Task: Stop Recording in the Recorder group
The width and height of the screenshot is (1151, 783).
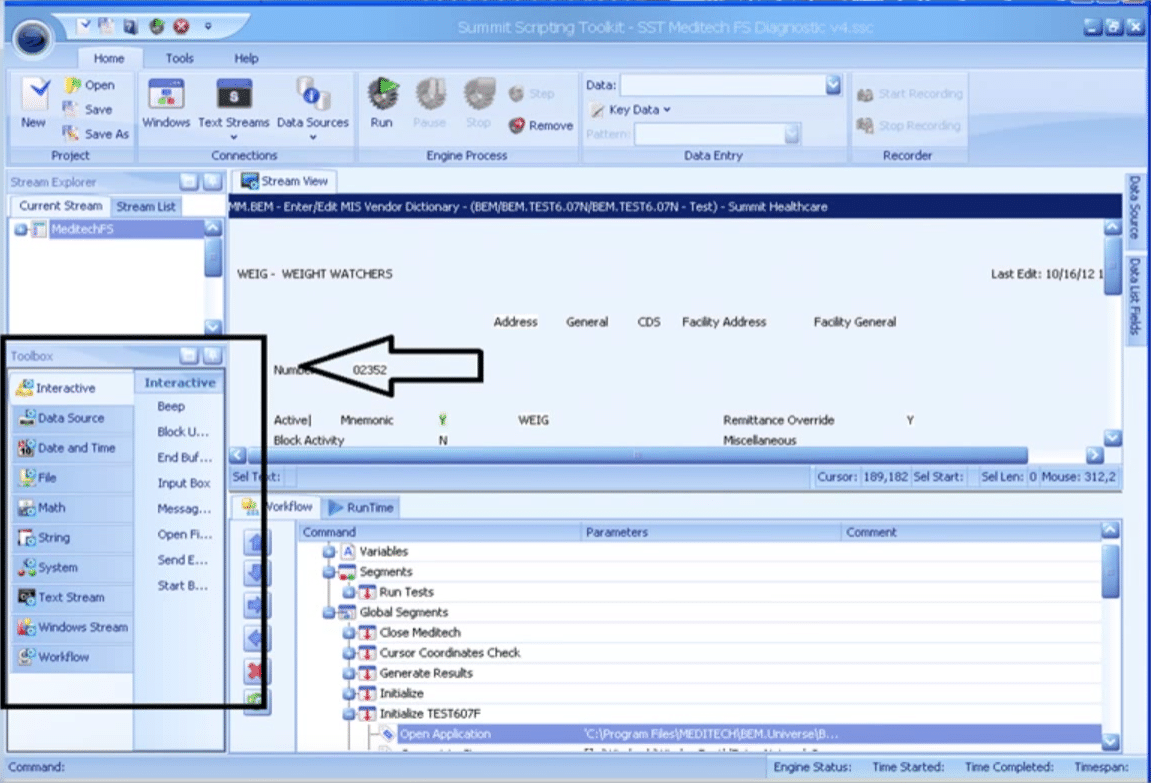Action: pyautogui.click(x=909, y=125)
